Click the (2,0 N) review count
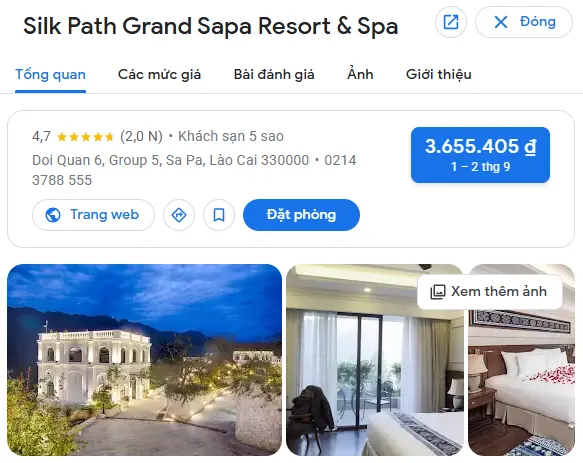 (141, 136)
